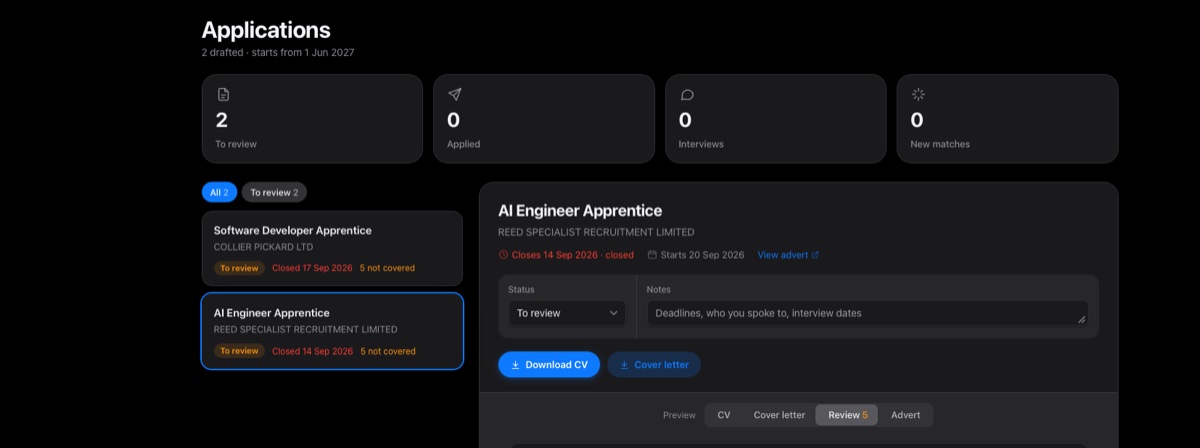The image size is (1200, 448).
Task: Click 5 not covered on REED SPECIALIST card
Action: [x=388, y=351]
